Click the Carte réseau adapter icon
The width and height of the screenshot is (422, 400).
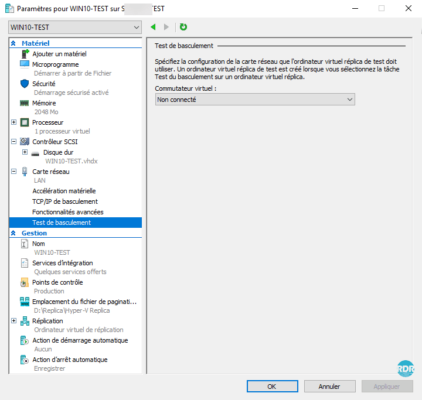(25, 172)
